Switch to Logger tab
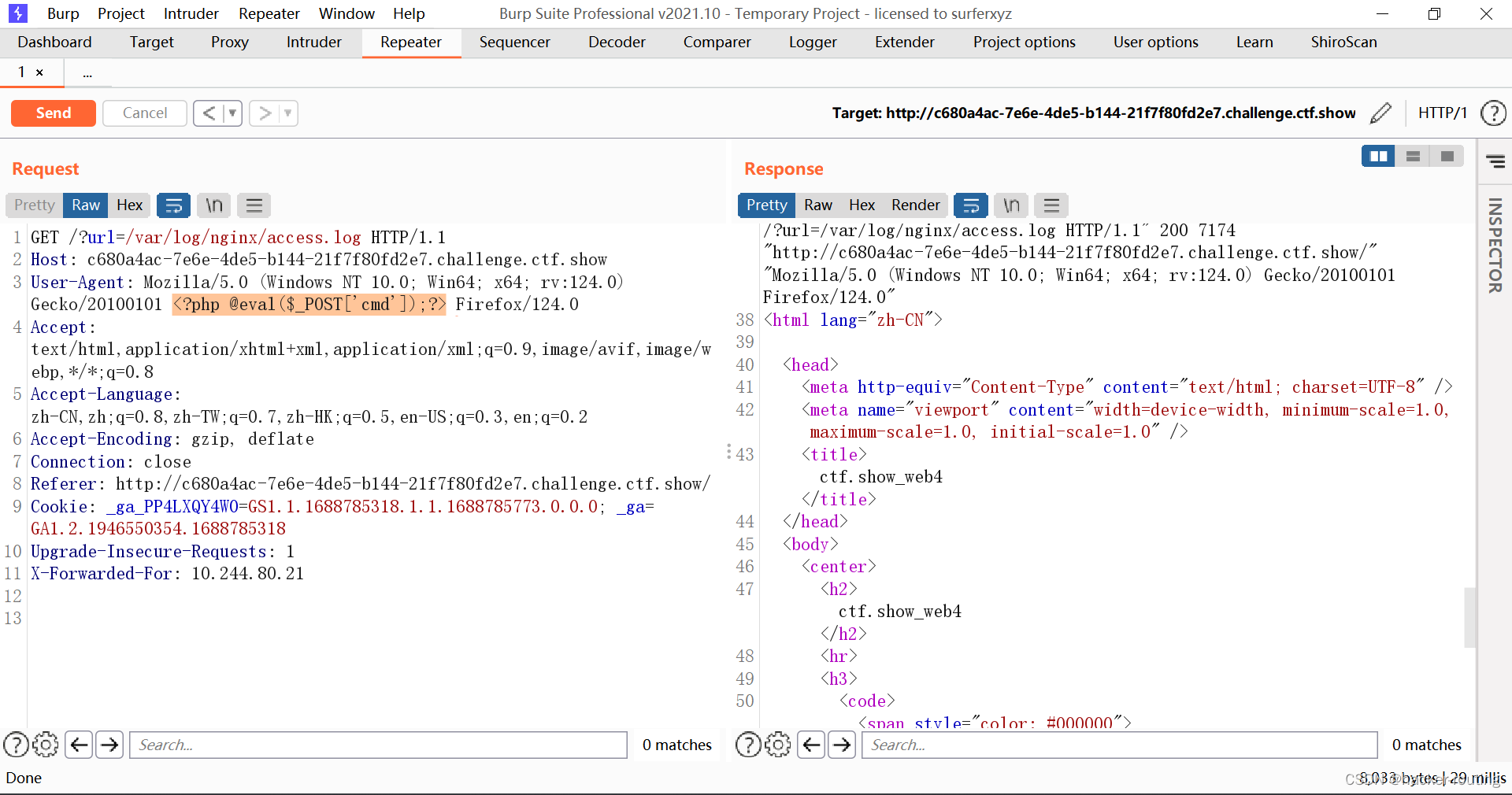 813,43
